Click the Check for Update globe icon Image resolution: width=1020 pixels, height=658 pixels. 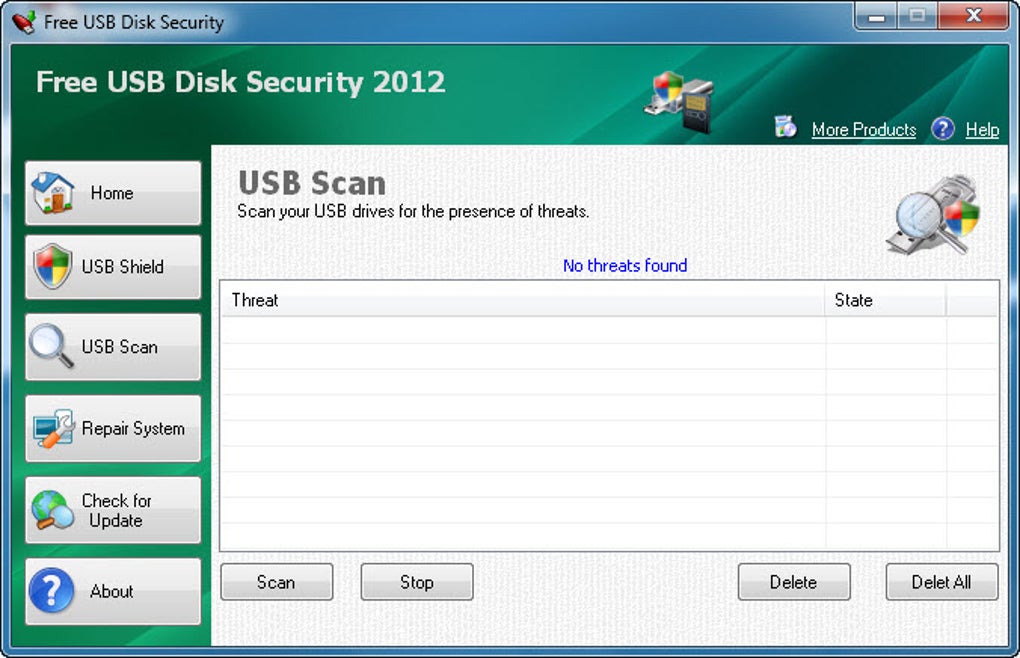[52, 510]
